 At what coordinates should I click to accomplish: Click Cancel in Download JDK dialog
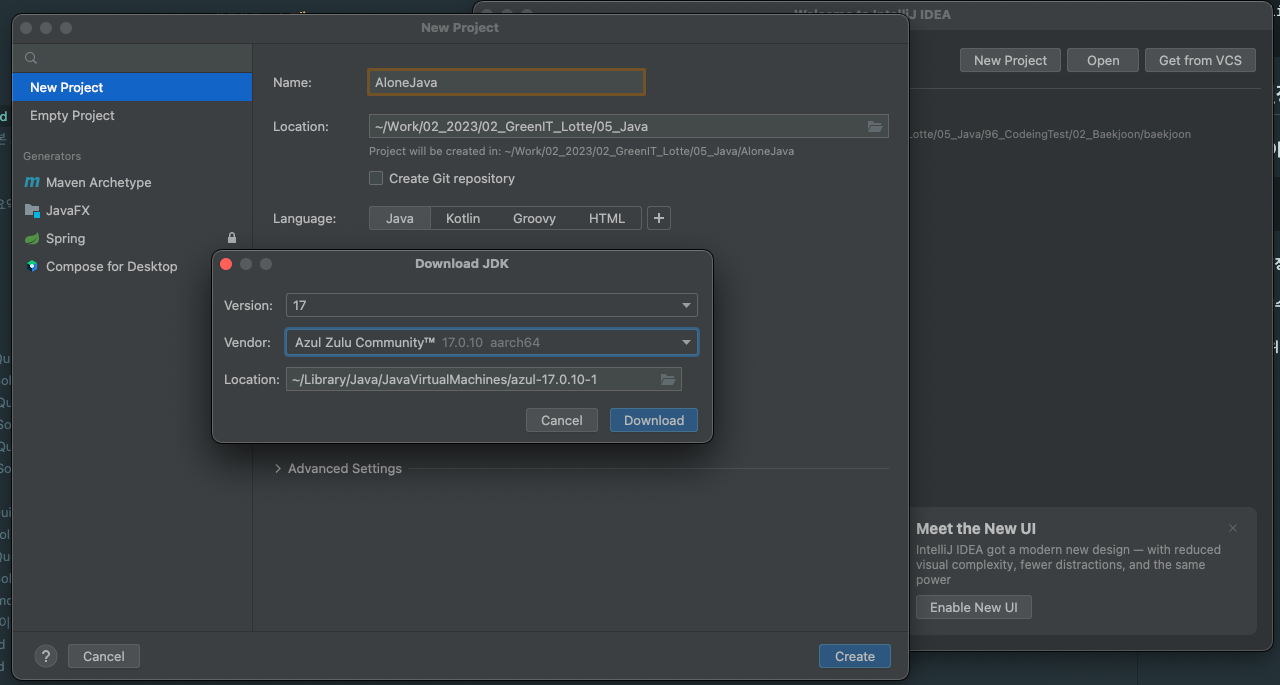point(562,420)
